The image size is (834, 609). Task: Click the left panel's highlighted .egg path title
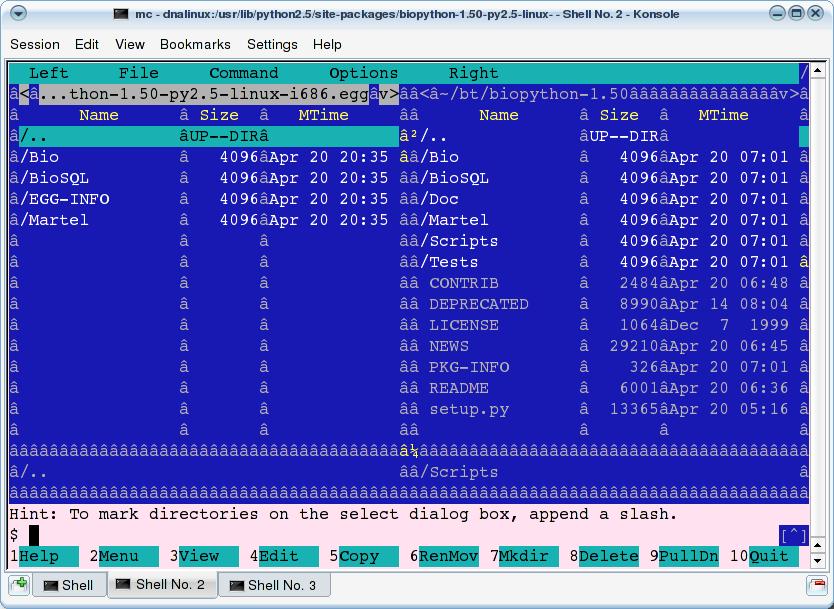tap(204, 94)
